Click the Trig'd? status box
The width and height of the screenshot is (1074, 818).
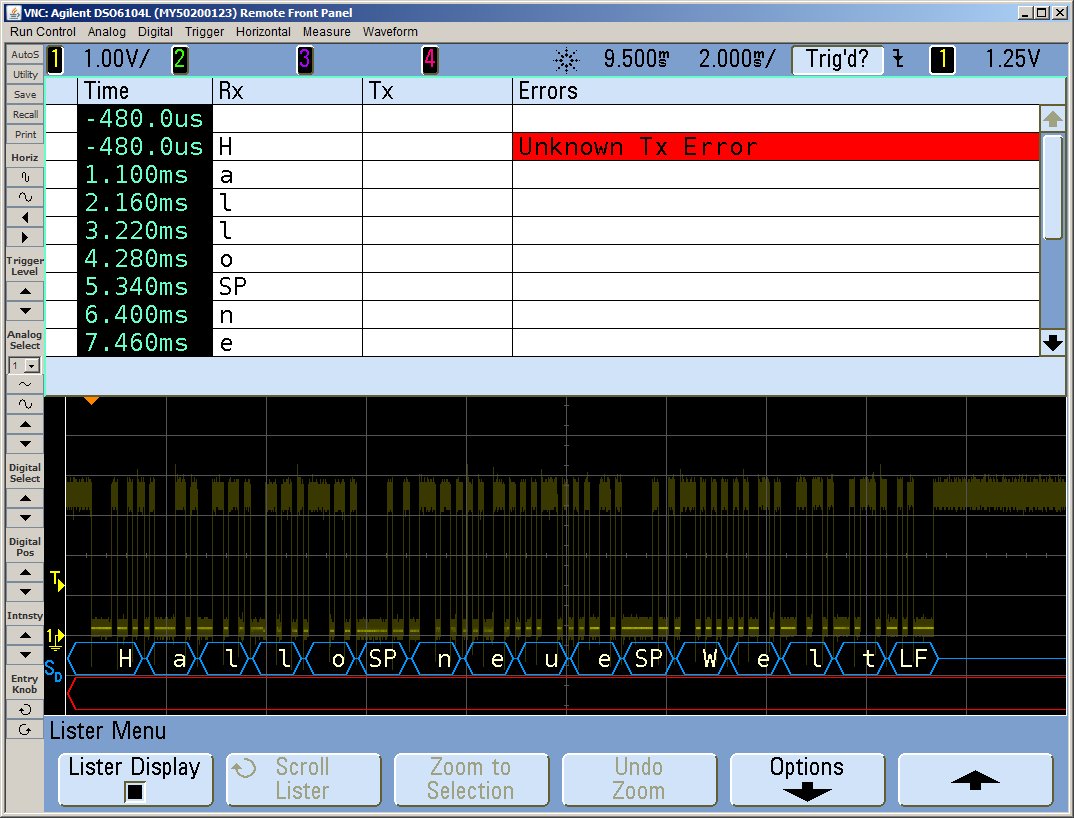pos(836,60)
